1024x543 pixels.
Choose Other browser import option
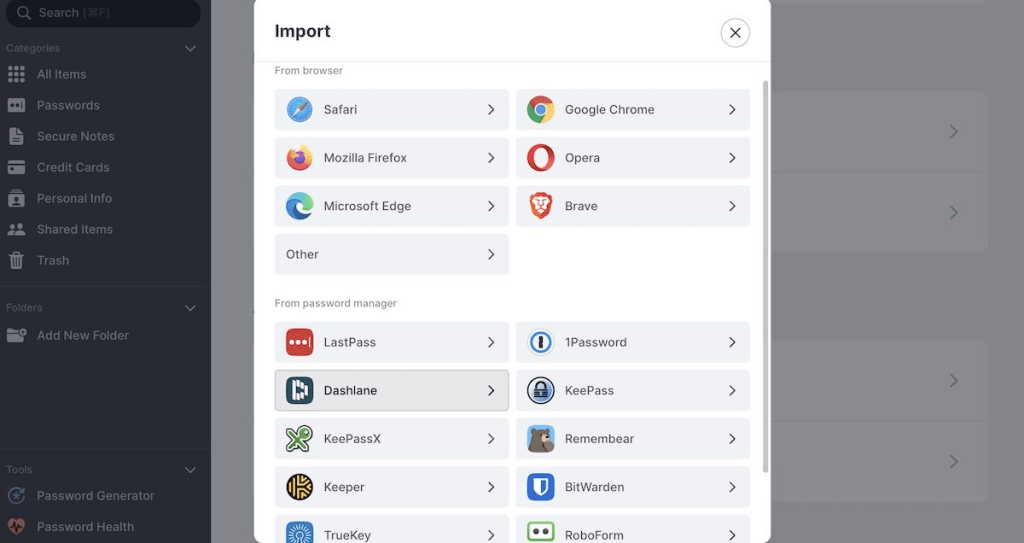391,254
